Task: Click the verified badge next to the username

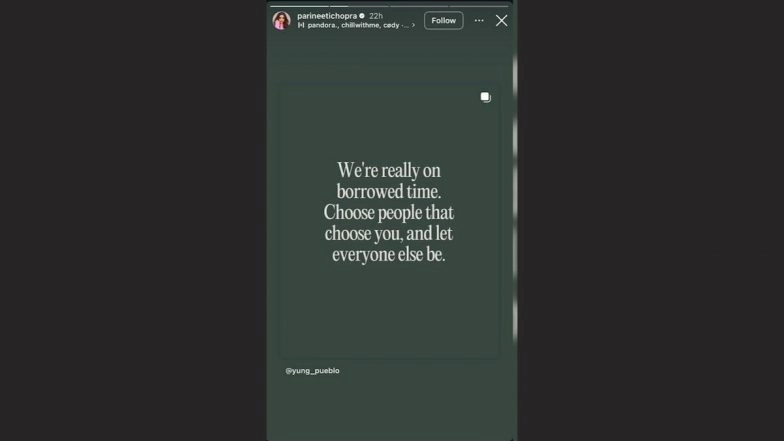Action: click(x=362, y=16)
